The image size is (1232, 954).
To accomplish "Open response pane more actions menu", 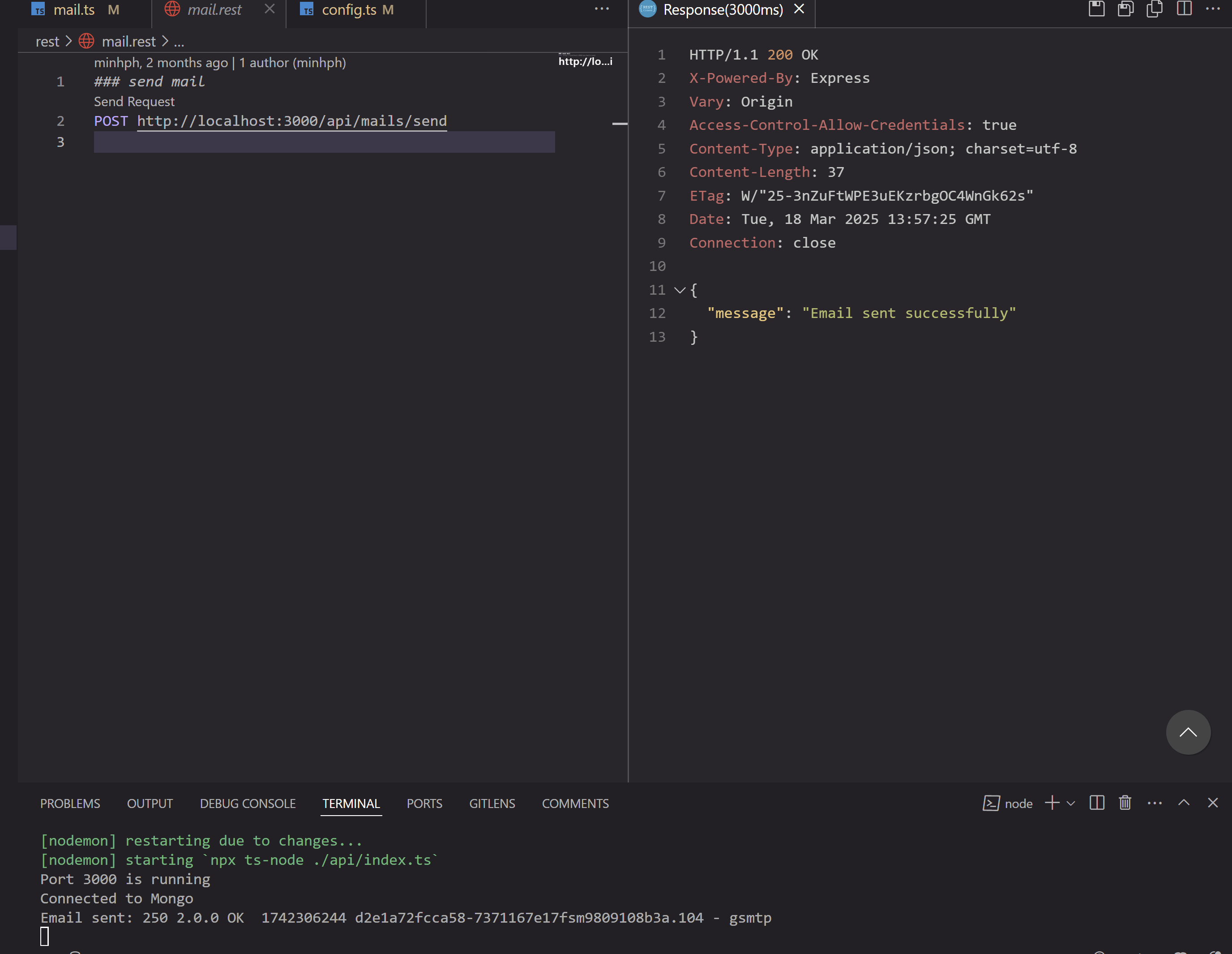I will [1213, 9].
